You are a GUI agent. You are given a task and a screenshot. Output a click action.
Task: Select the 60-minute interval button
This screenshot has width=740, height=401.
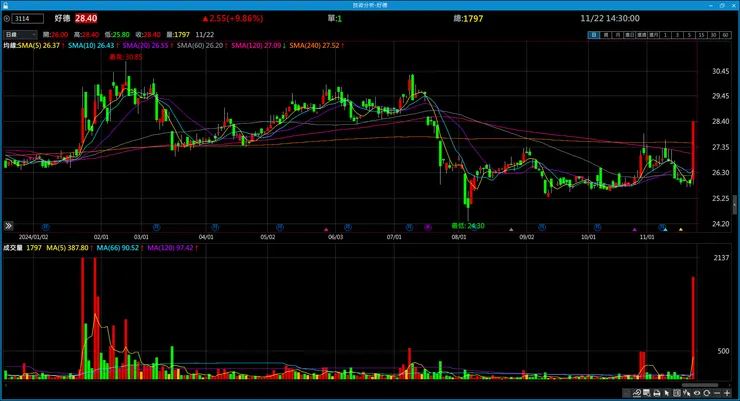pyautogui.click(x=725, y=35)
